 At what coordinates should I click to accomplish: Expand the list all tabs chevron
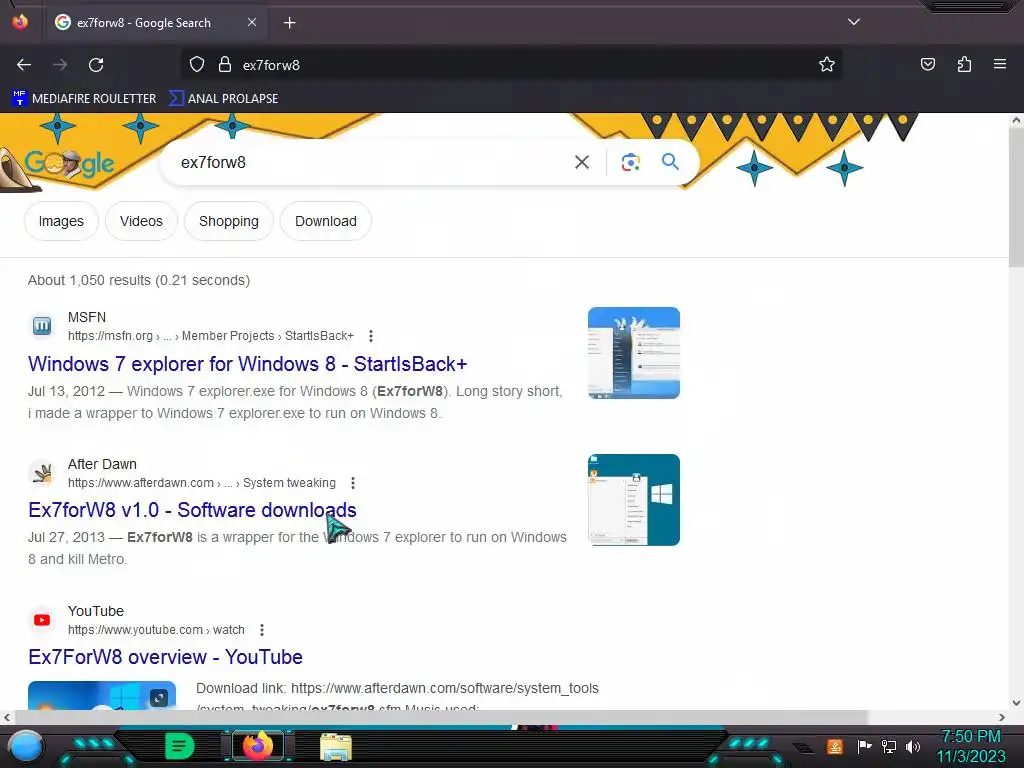point(854,22)
